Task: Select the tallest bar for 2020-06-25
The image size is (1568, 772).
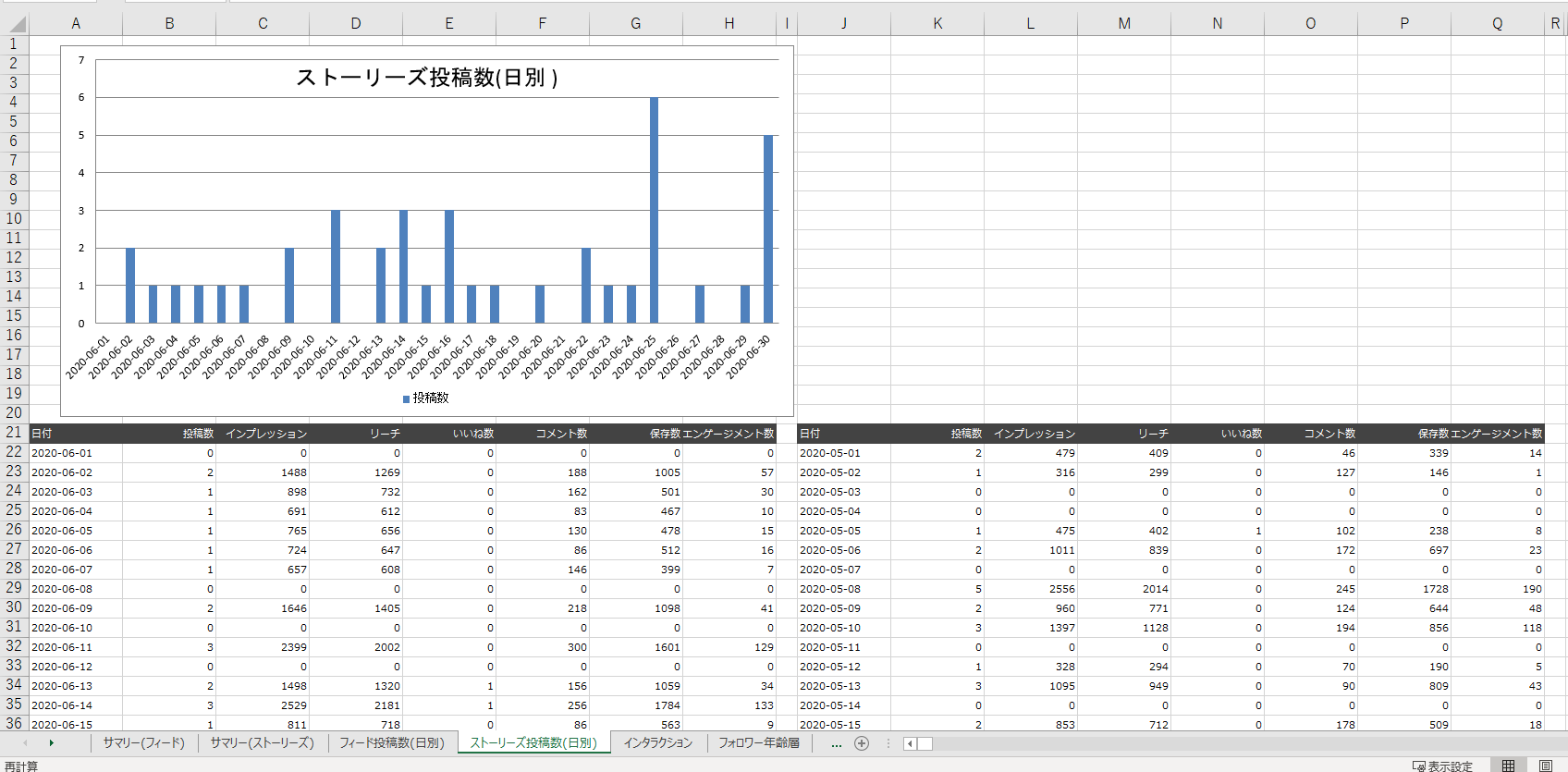Action: [x=654, y=210]
